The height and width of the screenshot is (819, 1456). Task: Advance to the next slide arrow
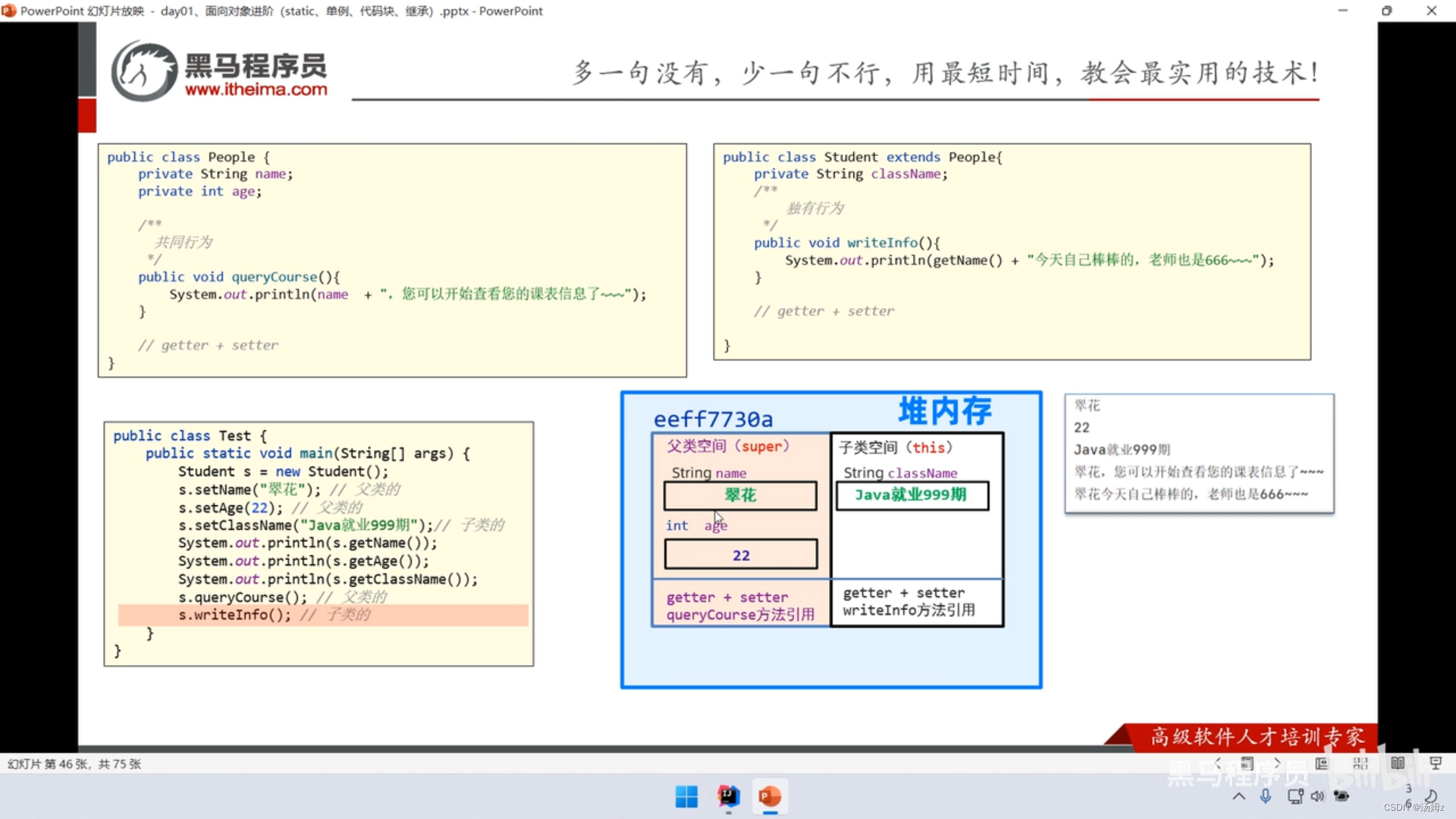click(x=1277, y=764)
